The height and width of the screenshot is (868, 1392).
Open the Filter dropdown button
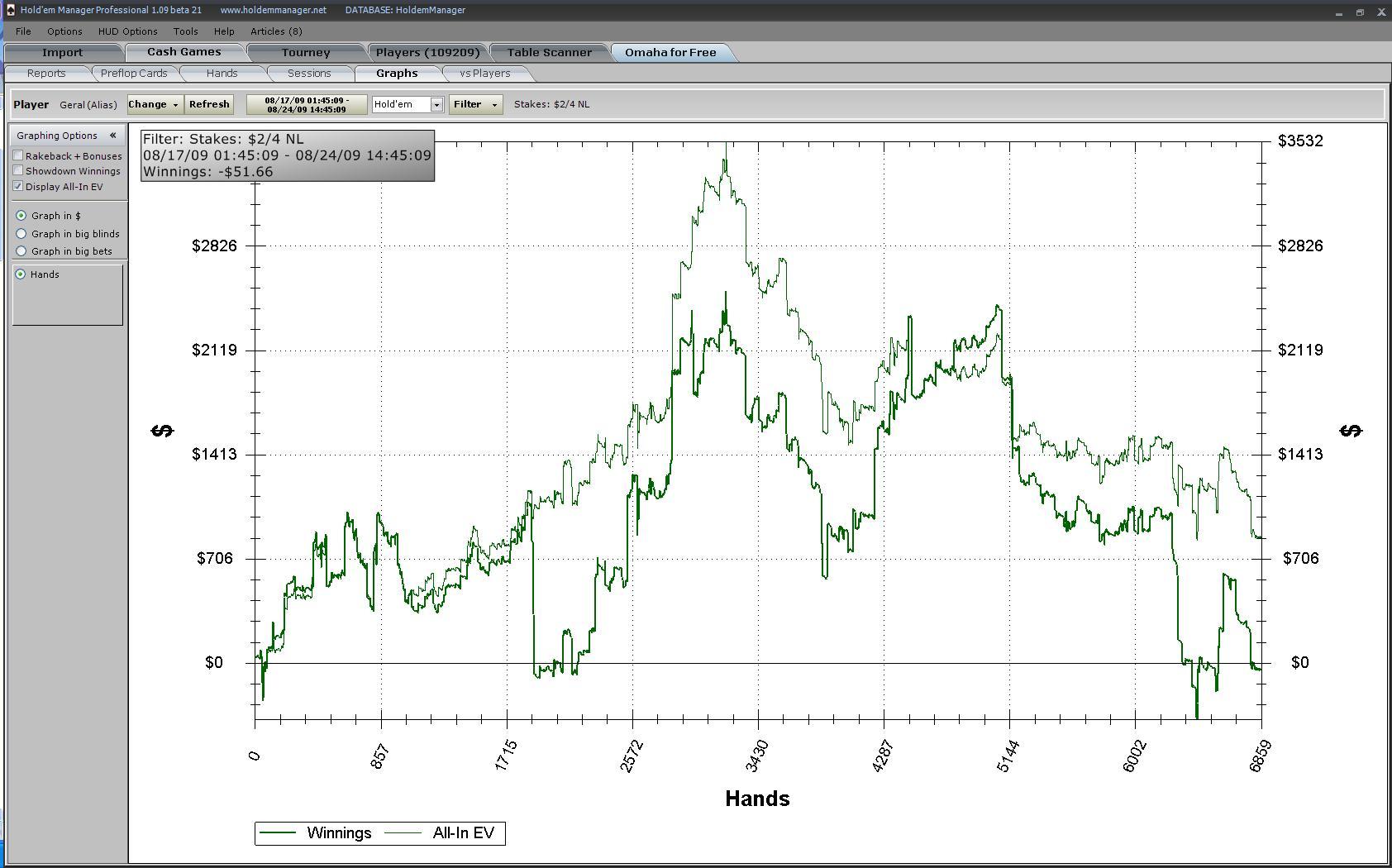(x=475, y=104)
